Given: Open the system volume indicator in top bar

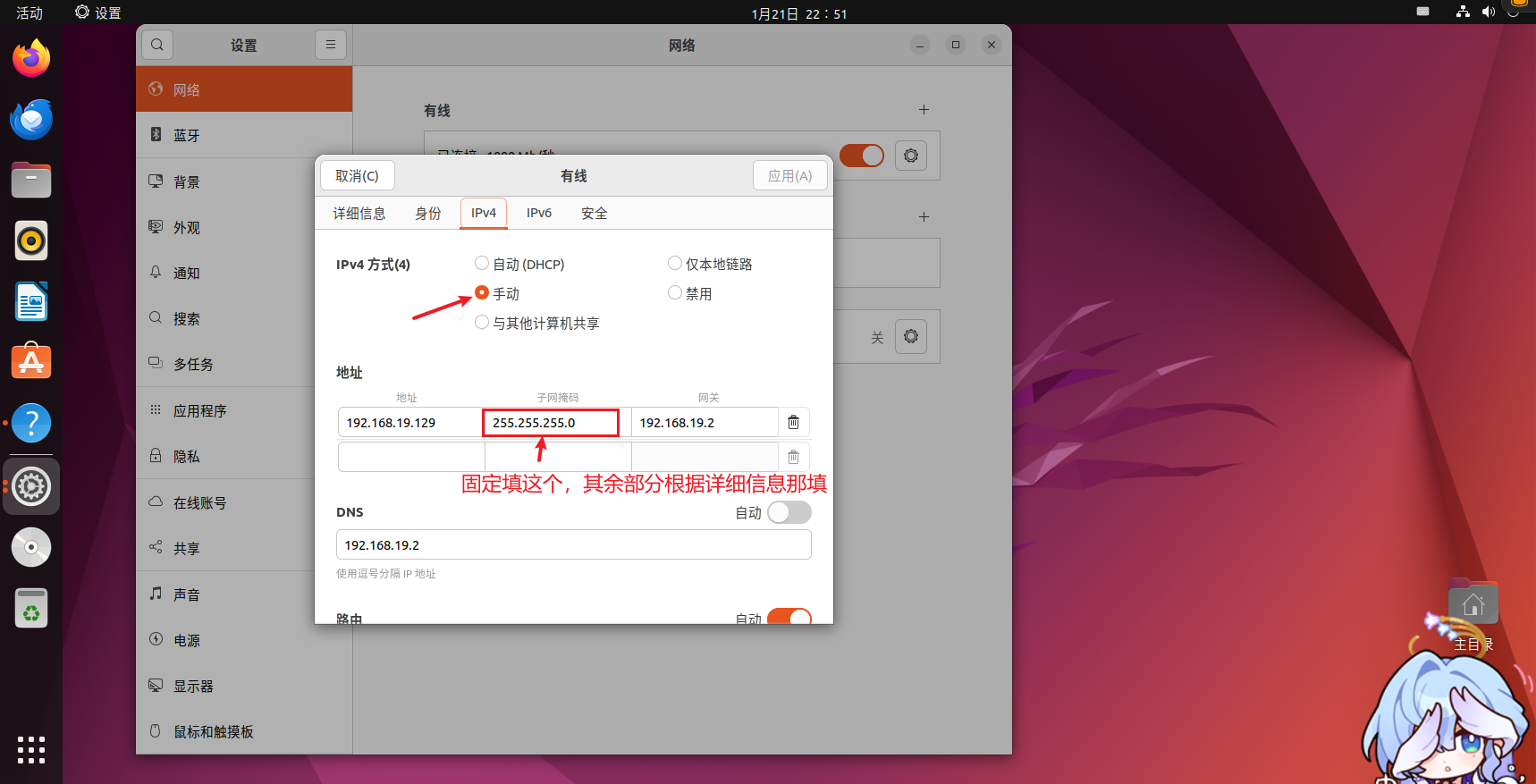Looking at the screenshot, I should [x=1488, y=13].
